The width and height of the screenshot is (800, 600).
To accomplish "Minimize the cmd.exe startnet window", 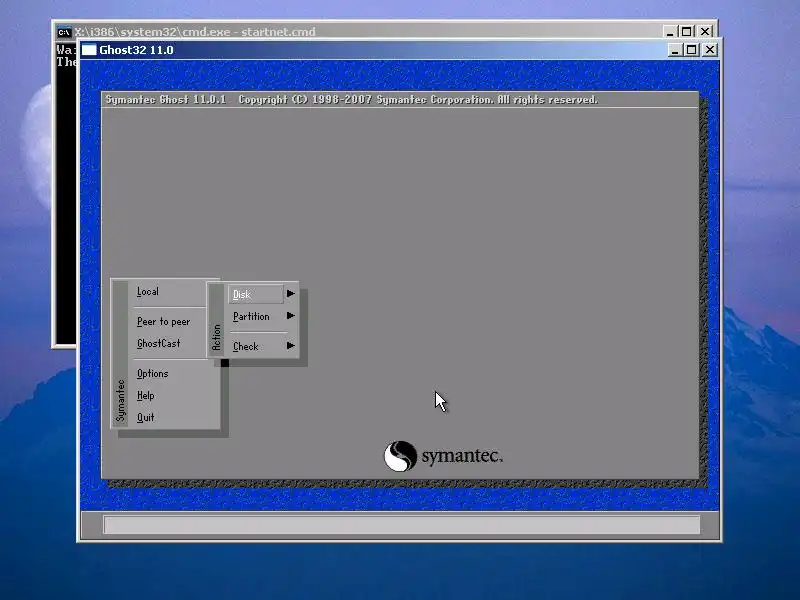I will pos(670,32).
